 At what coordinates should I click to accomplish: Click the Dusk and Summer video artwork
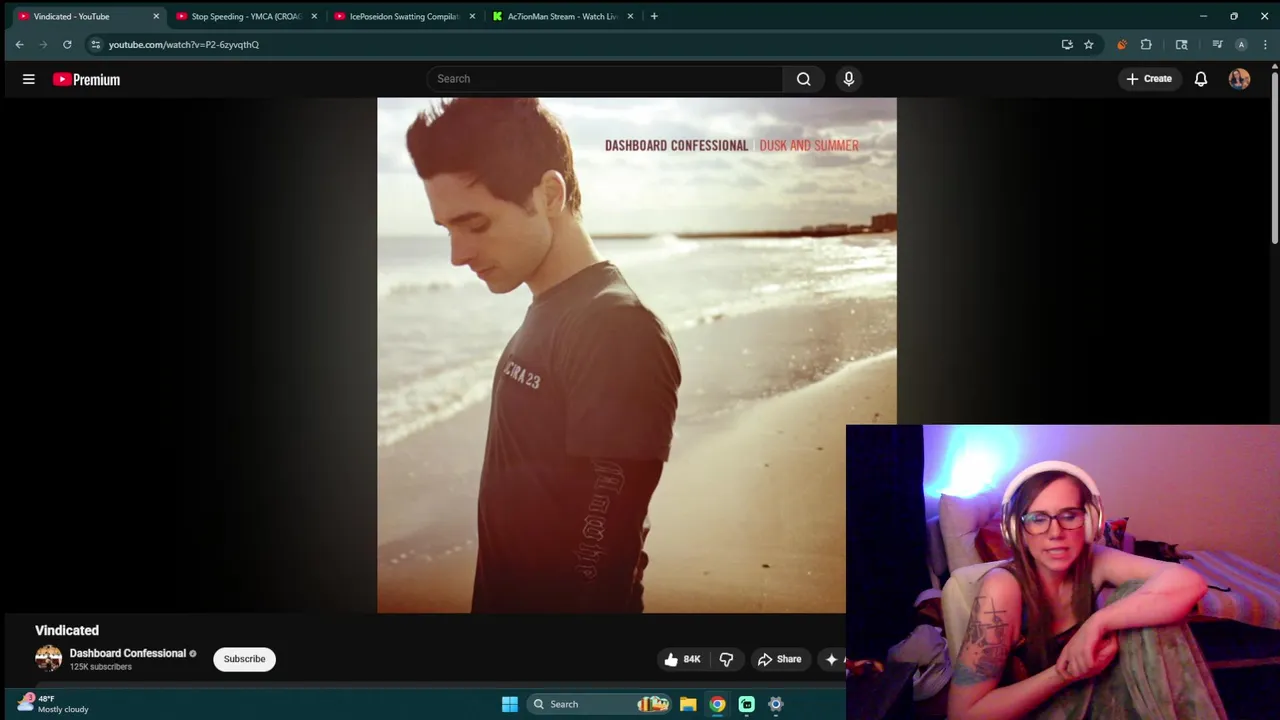click(637, 355)
